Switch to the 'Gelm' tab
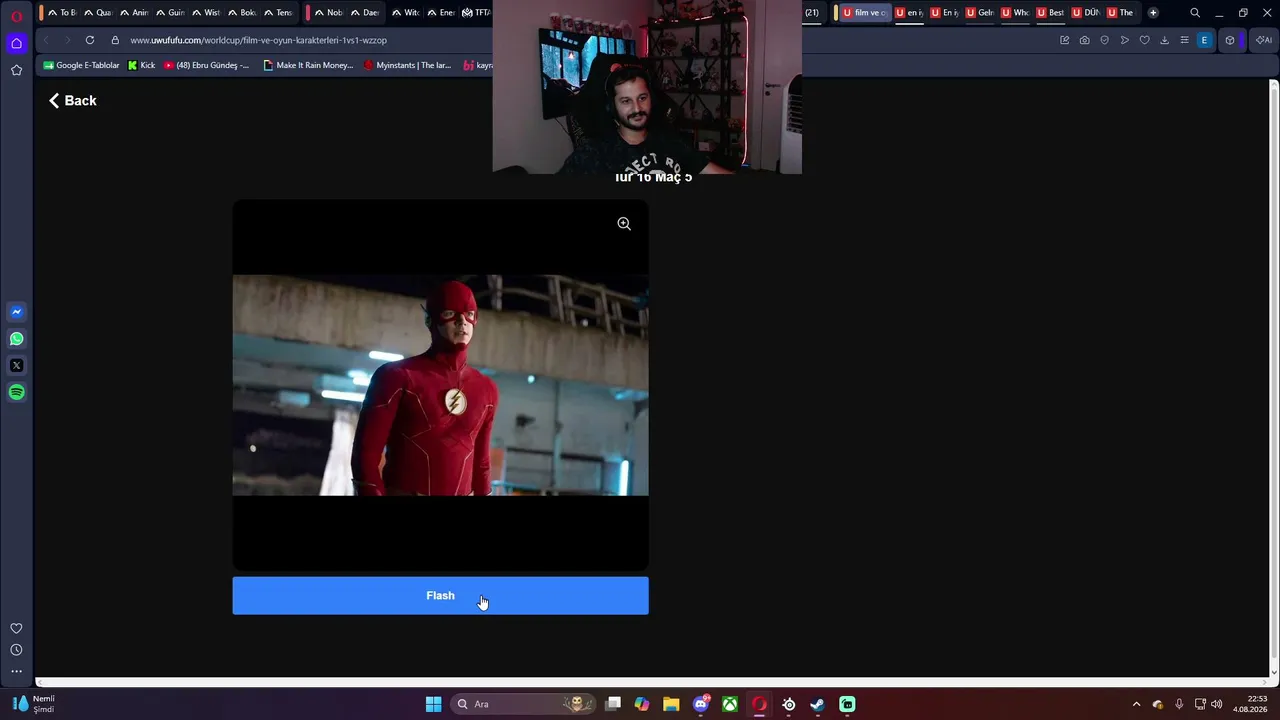Image resolution: width=1280 pixels, height=720 pixels. 978,13
